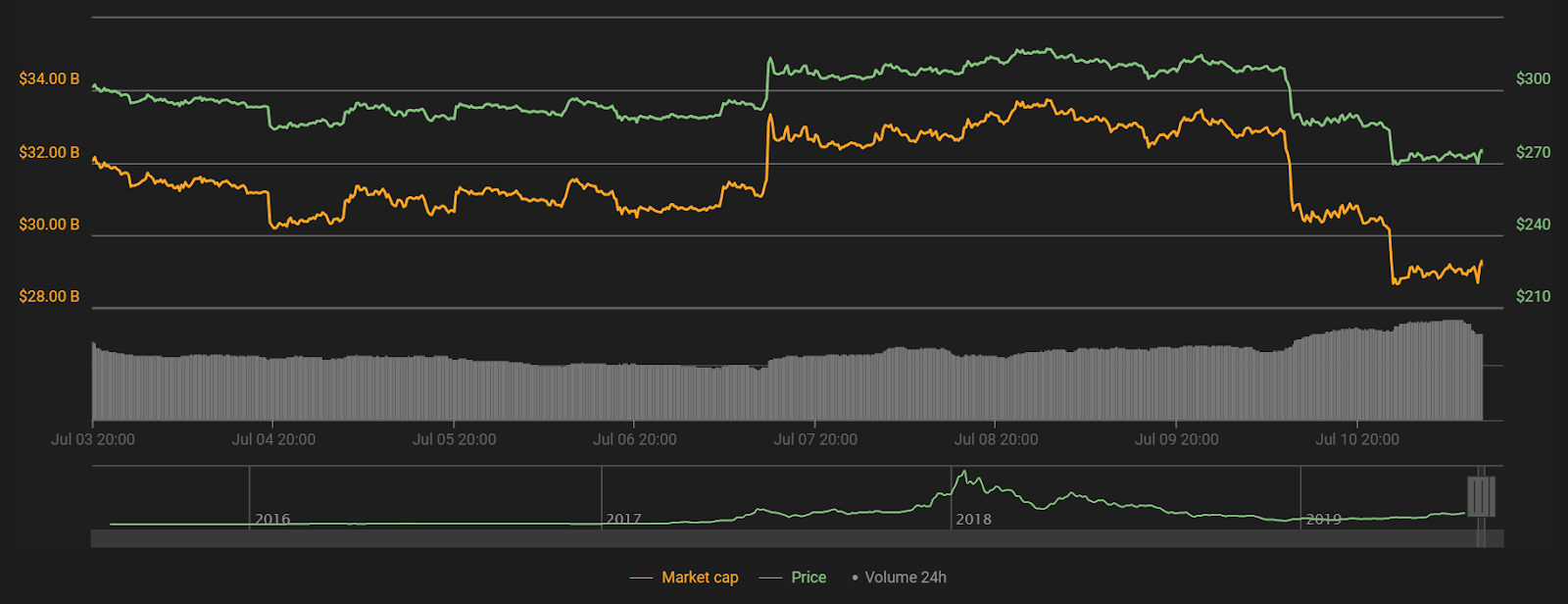Click the Jul 03 20:00 axis label
Viewport: 1568px width, 604px height.
(93, 439)
